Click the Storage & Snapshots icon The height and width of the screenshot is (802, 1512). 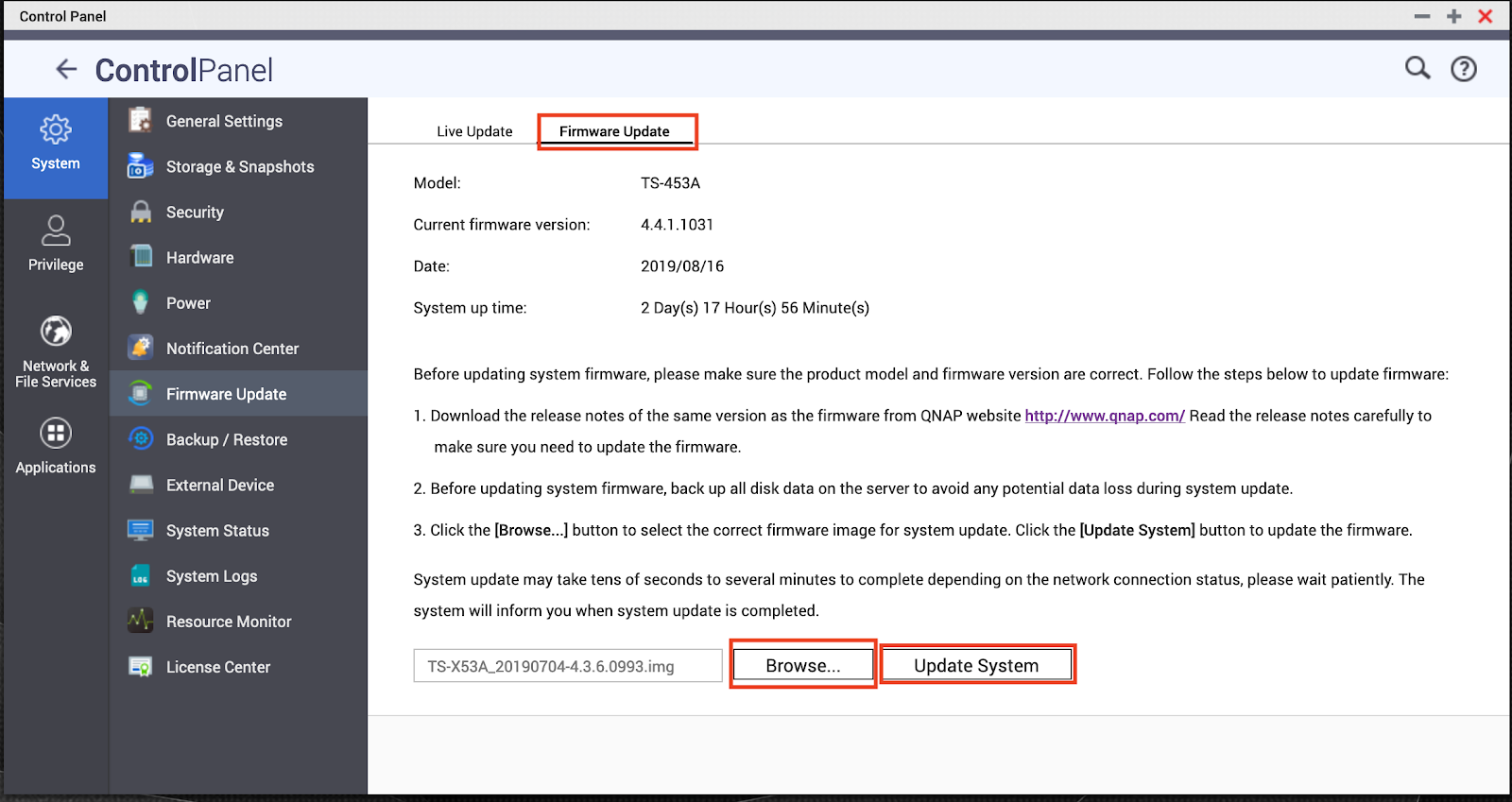pos(141,166)
